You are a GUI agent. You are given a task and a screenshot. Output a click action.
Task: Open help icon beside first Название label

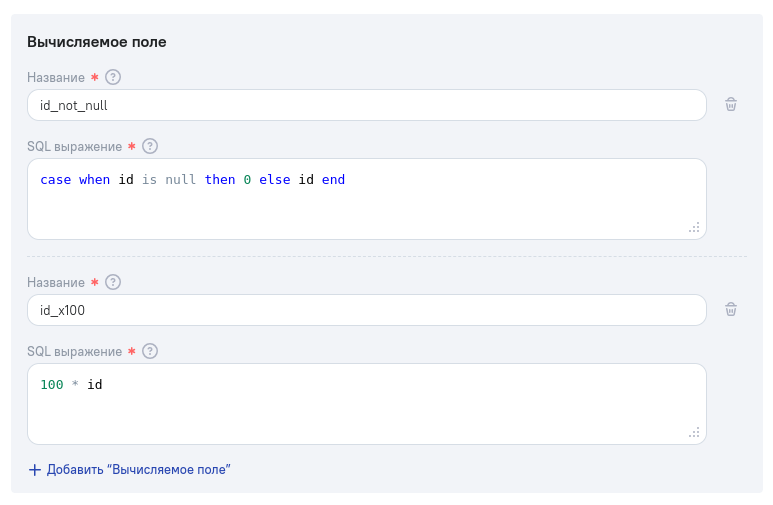[113, 77]
